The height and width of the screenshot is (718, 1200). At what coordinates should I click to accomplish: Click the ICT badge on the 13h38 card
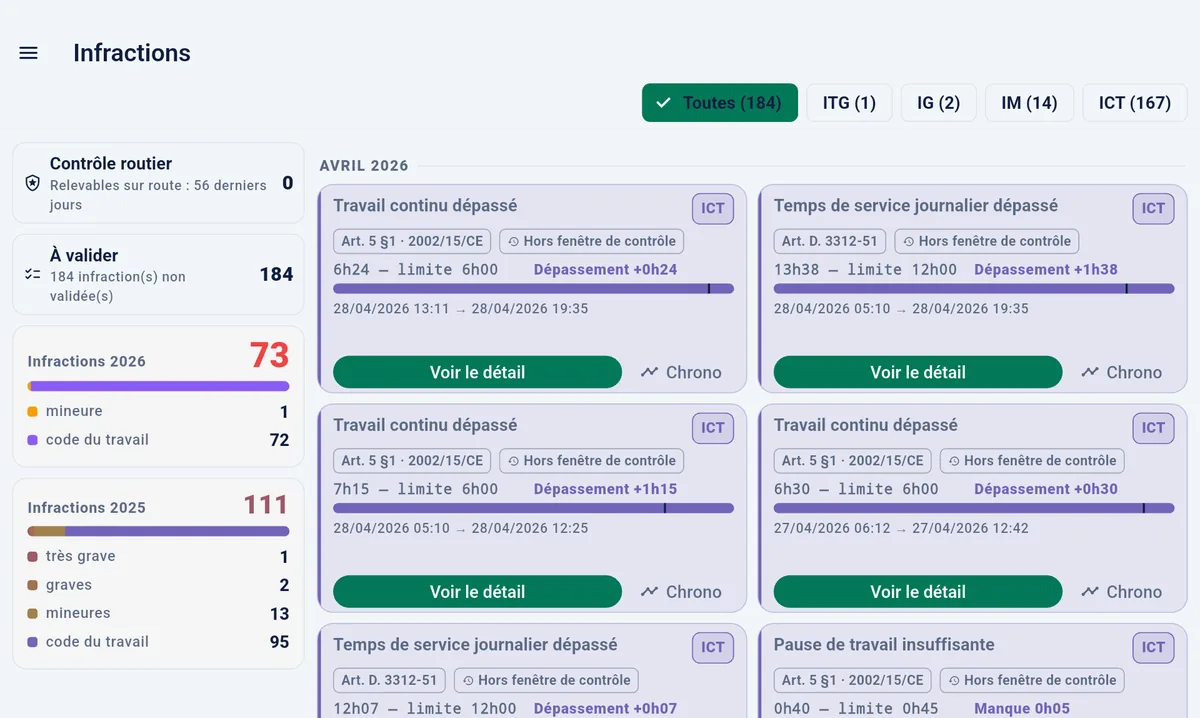point(1153,208)
